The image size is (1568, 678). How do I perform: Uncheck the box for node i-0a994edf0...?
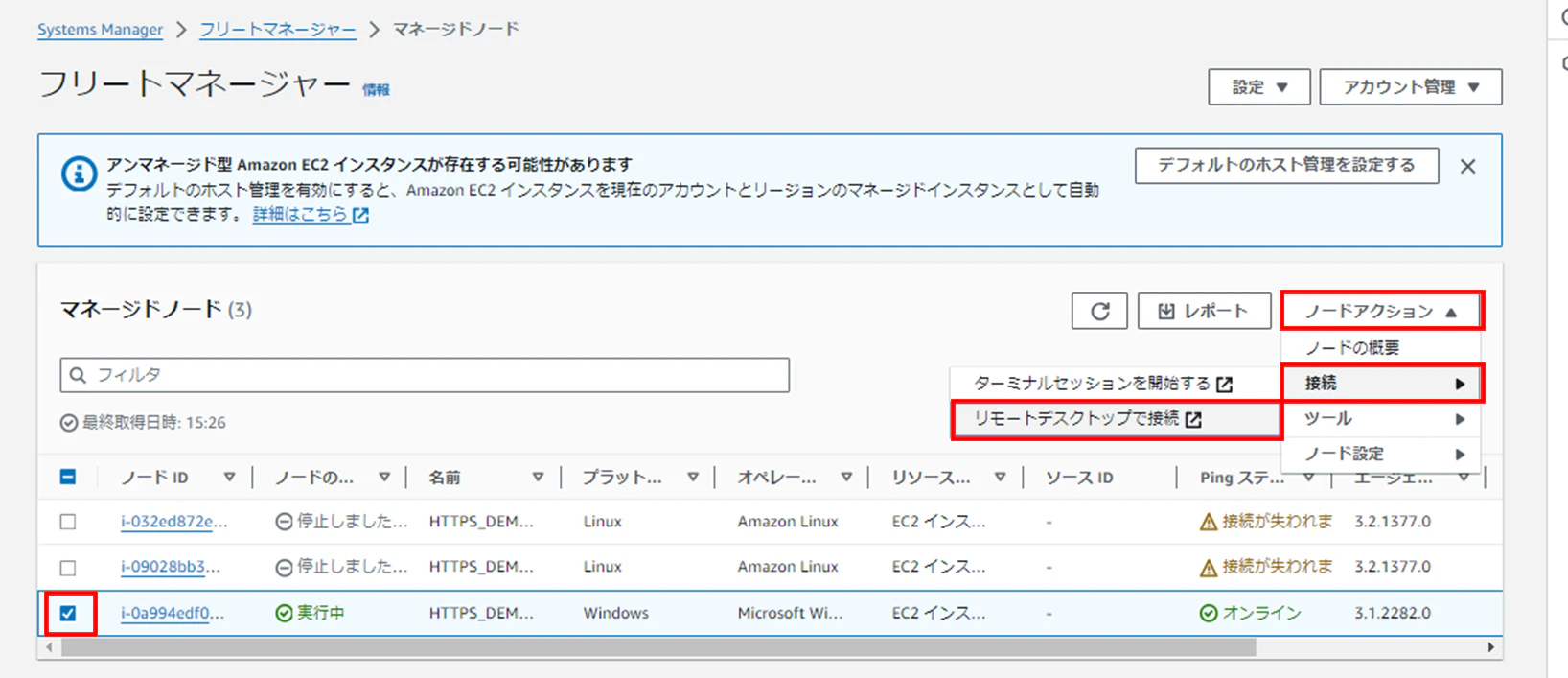point(68,613)
